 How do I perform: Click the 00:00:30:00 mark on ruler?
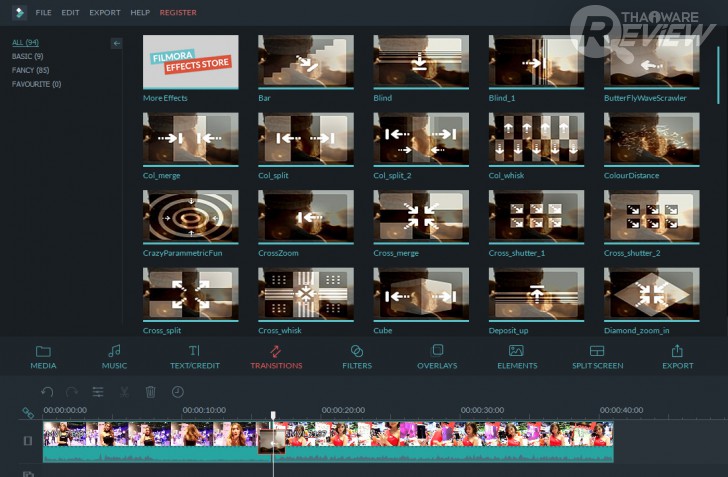[482, 410]
